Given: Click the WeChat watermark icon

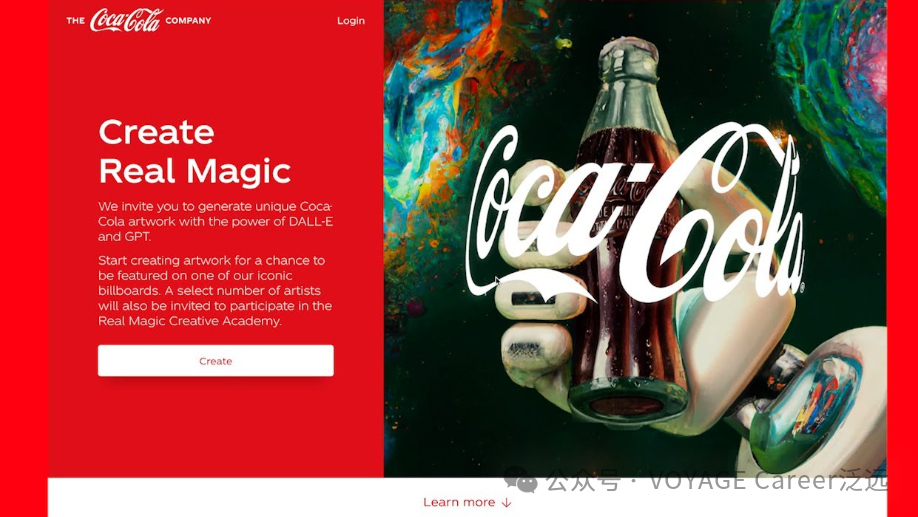Looking at the screenshot, I should pos(520,480).
